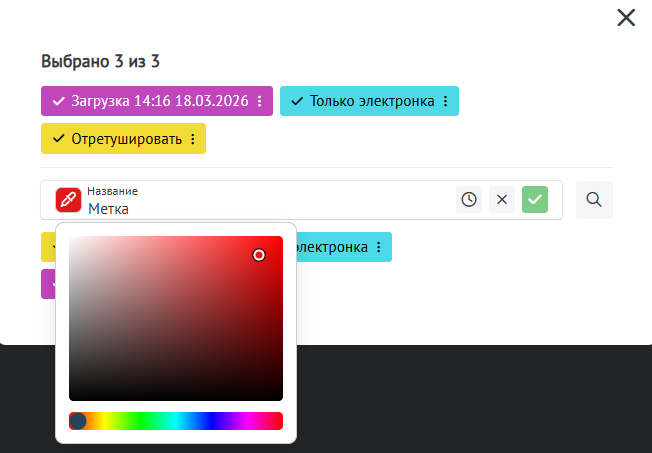
Task: Click the hue slider handle
Action: [78, 421]
